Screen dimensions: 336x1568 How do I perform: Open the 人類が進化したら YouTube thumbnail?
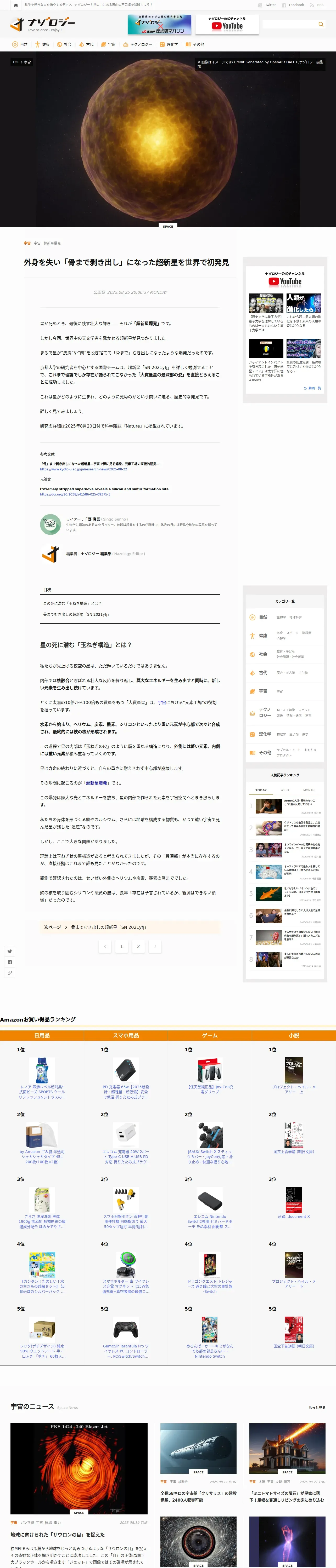[x=304, y=303]
